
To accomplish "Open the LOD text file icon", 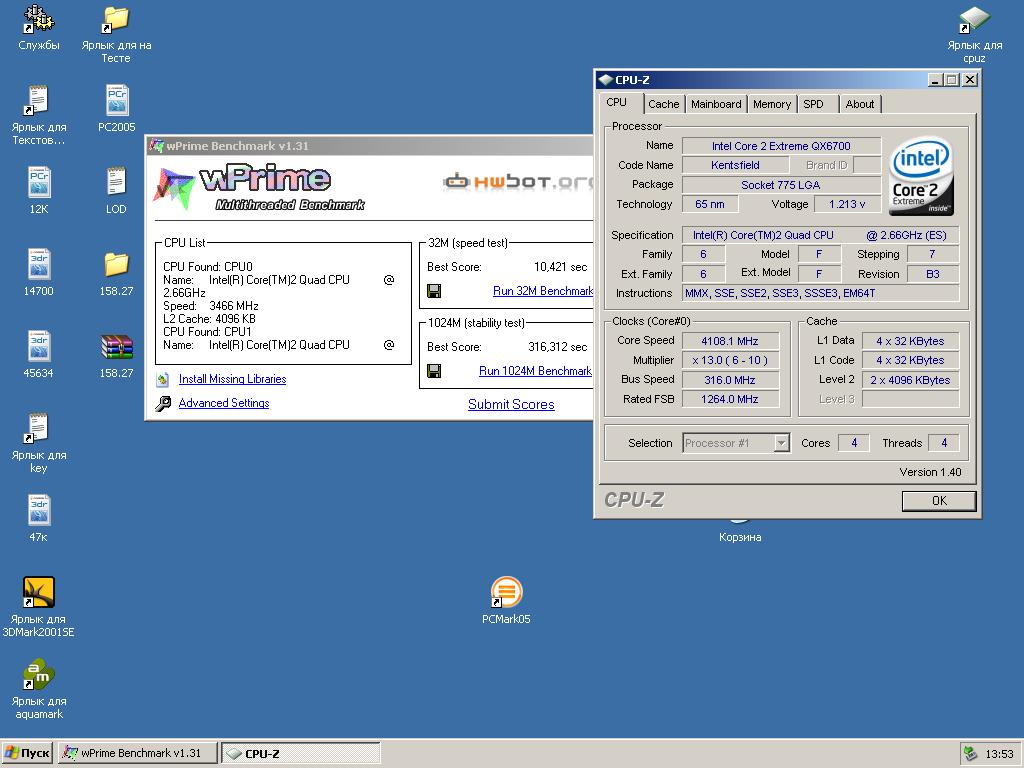I will (x=116, y=183).
